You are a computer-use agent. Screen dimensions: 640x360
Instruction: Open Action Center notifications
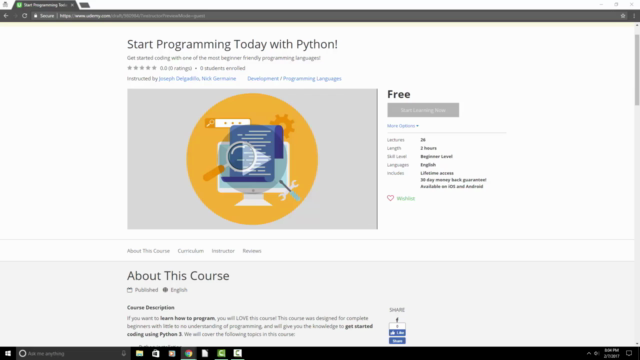coord(629,353)
